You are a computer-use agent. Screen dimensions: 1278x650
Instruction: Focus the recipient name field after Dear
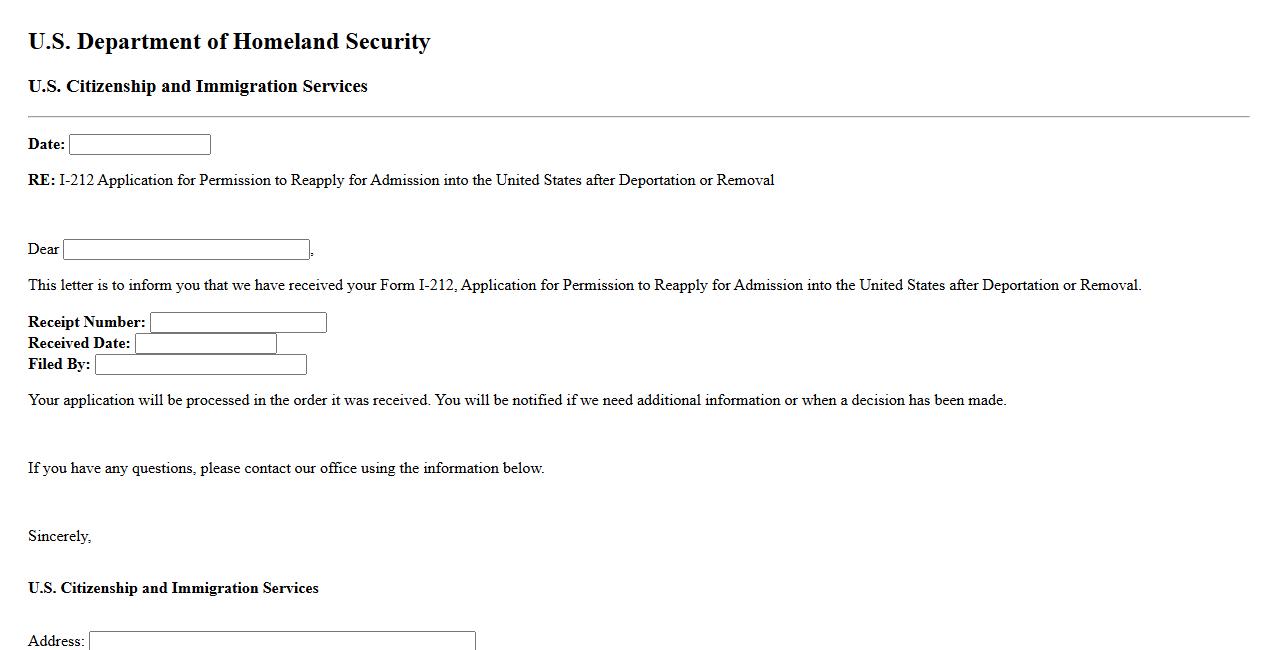coord(187,250)
